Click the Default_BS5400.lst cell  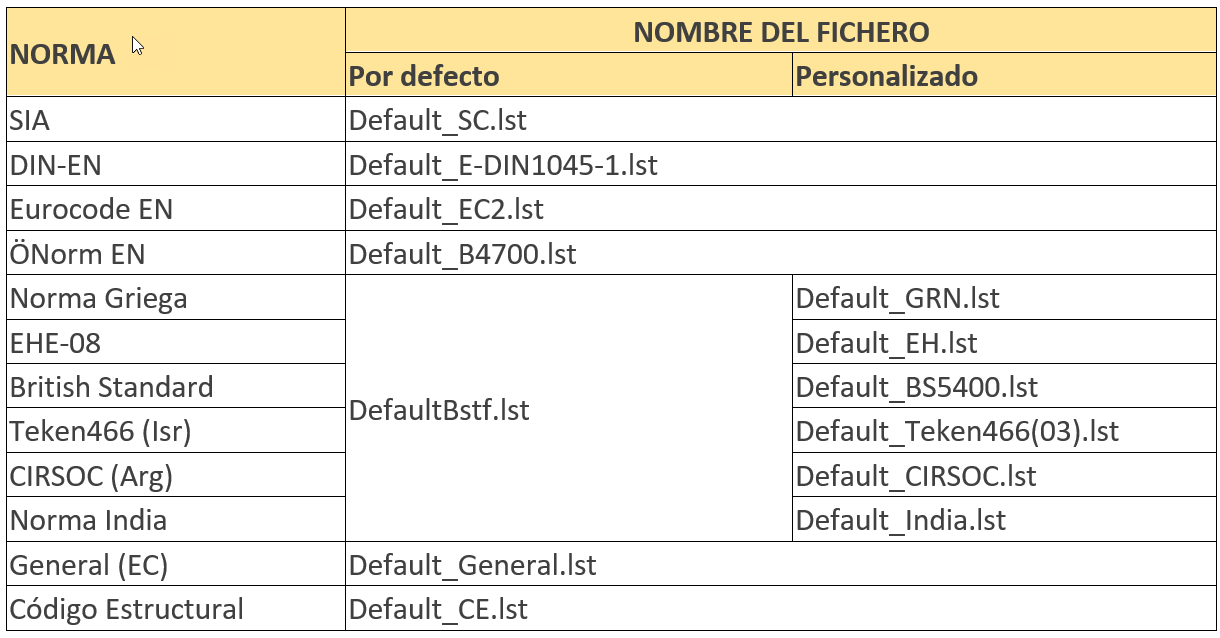click(x=917, y=387)
